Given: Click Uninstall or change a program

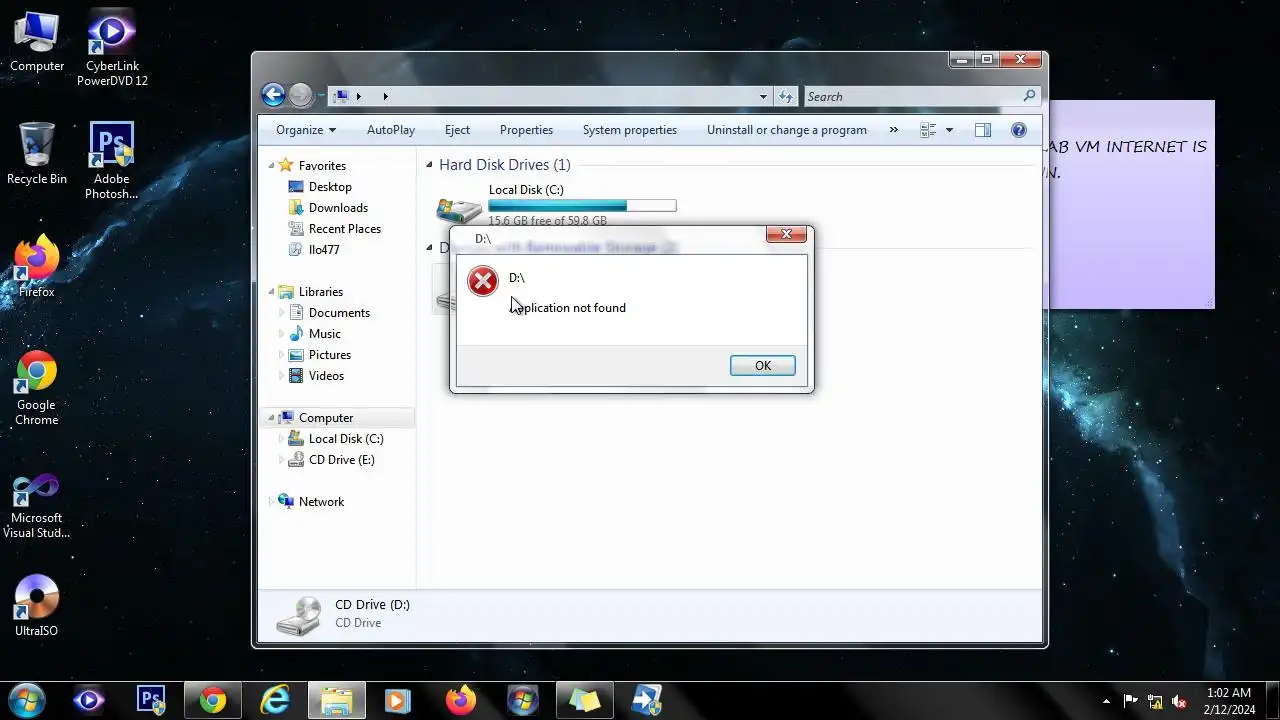Looking at the screenshot, I should 787,130.
